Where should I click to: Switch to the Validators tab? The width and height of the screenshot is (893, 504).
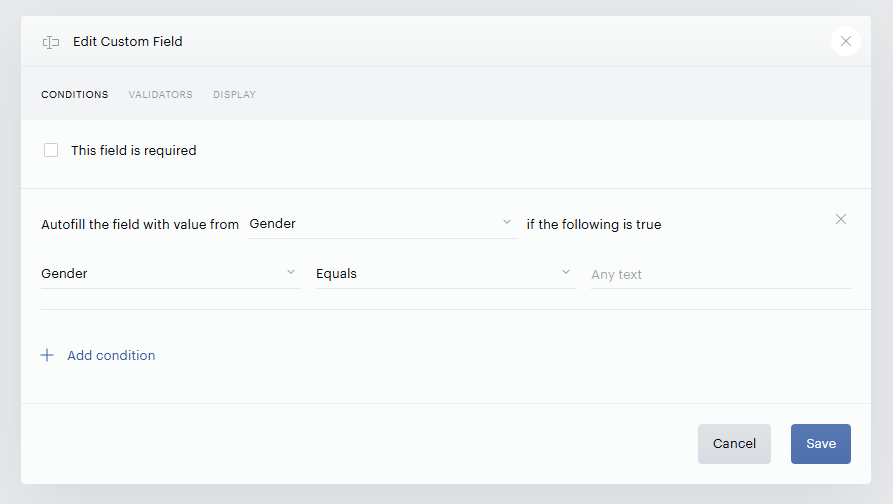(161, 95)
